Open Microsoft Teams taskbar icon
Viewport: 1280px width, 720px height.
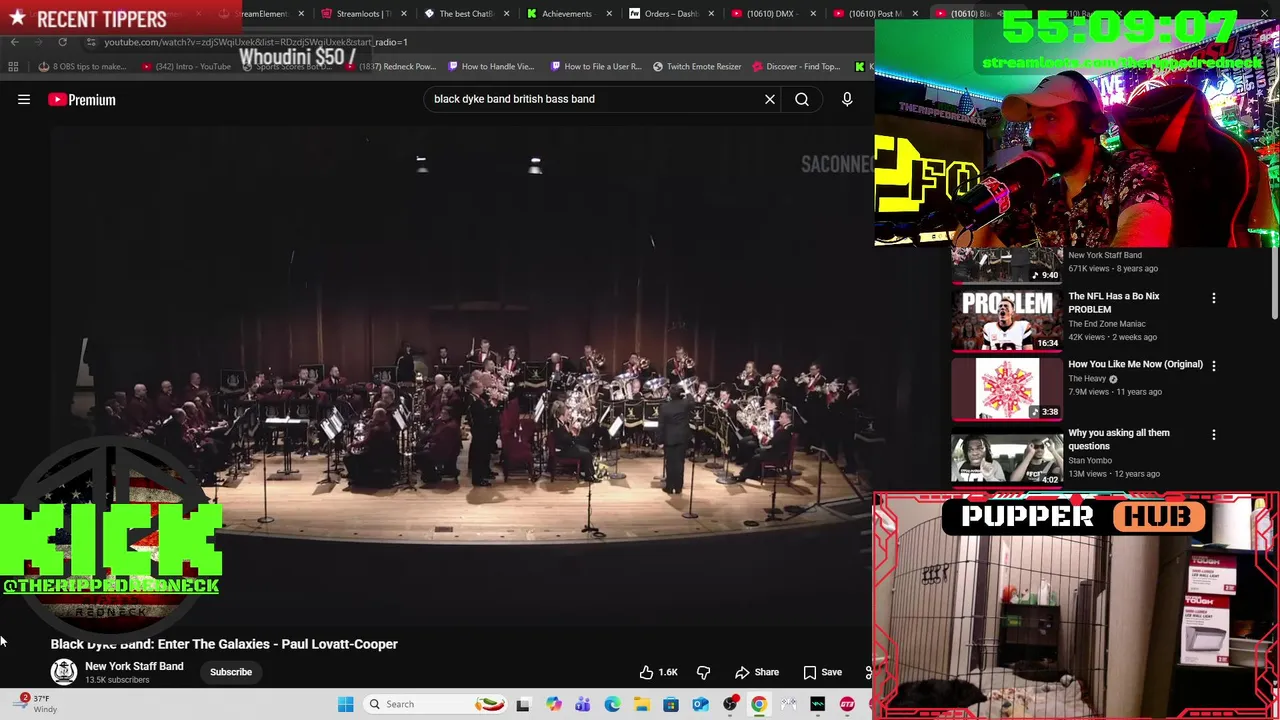[x=582, y=704]
